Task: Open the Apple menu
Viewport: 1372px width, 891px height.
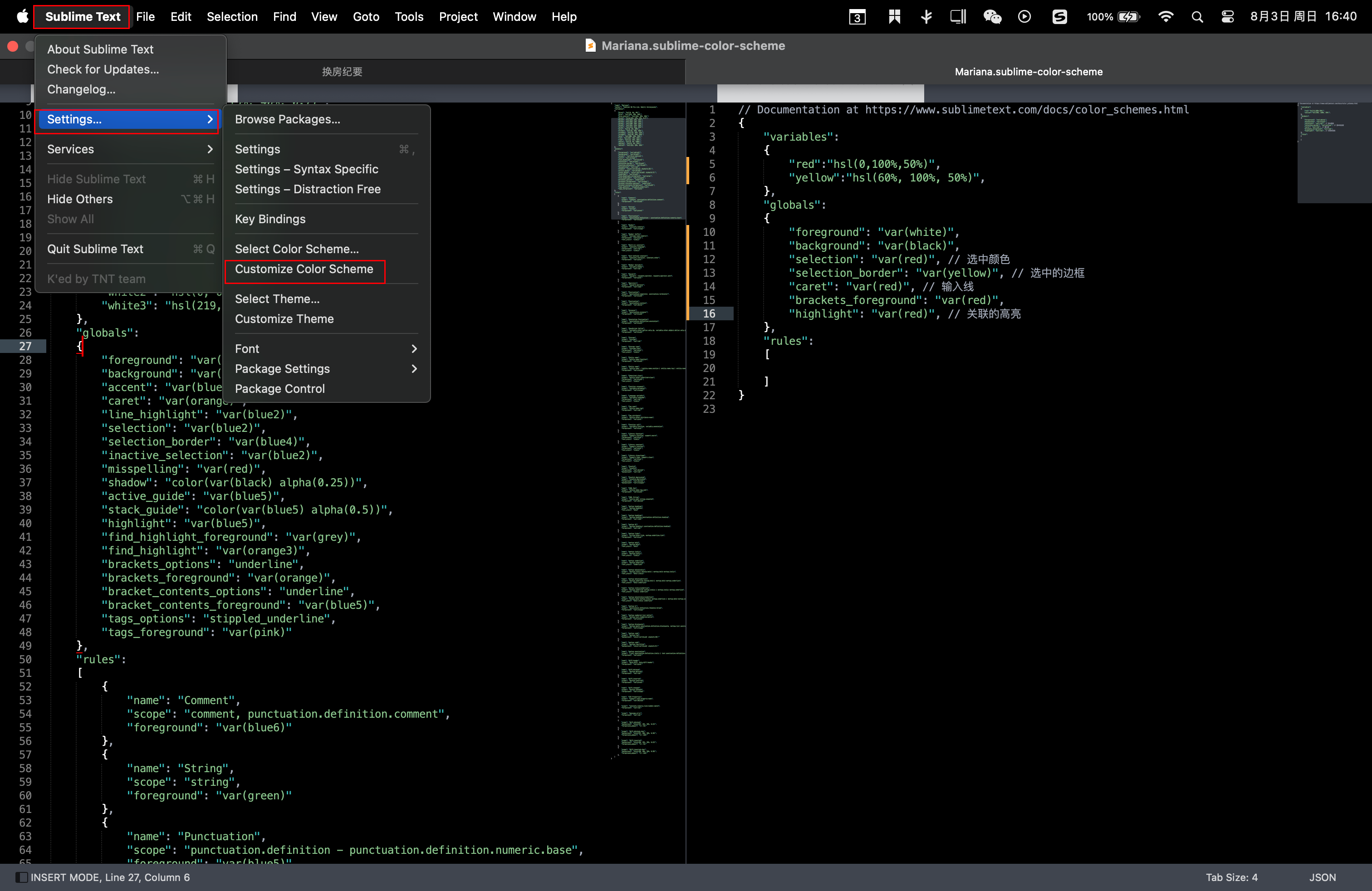Action: click(x=22, y=16)
